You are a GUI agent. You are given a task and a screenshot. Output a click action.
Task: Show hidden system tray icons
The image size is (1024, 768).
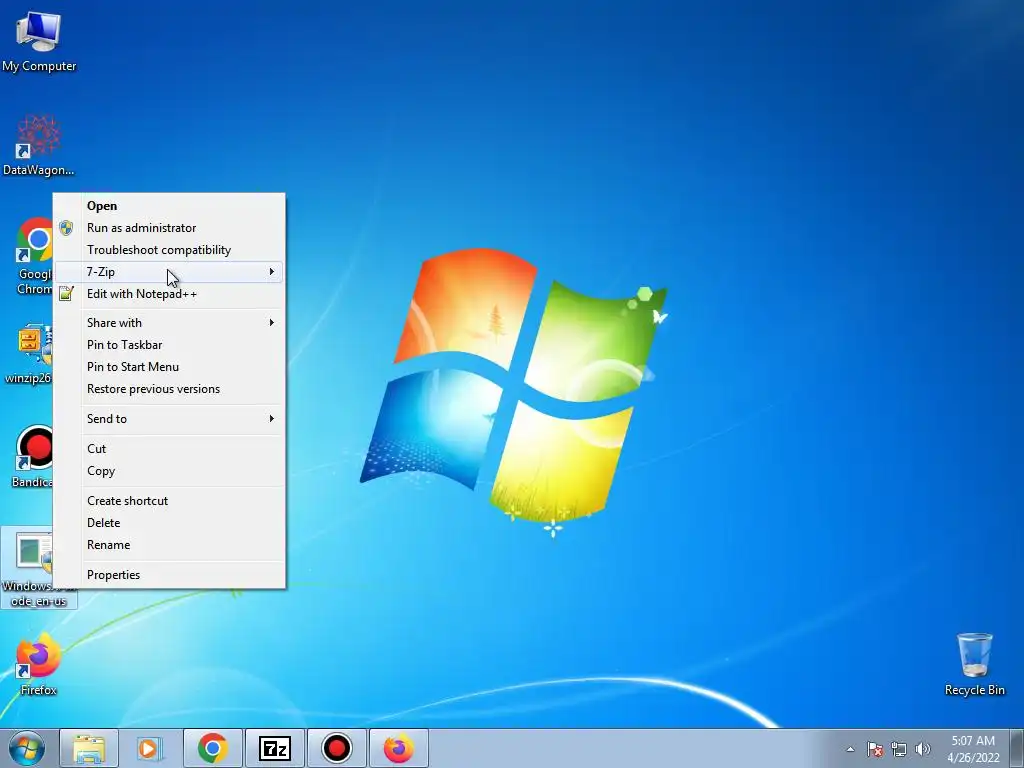[850, 749]
